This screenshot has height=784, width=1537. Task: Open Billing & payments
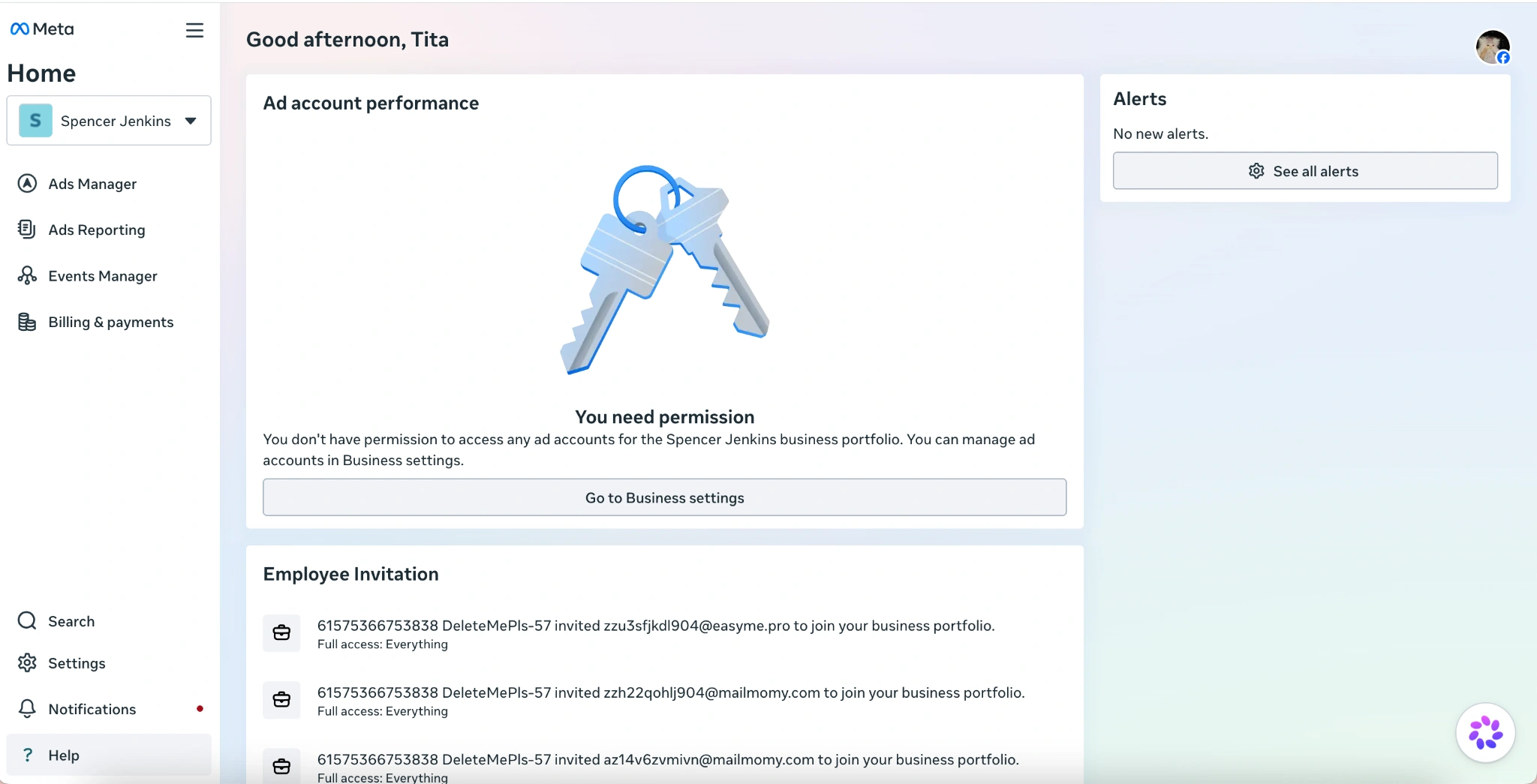[109, 322]
